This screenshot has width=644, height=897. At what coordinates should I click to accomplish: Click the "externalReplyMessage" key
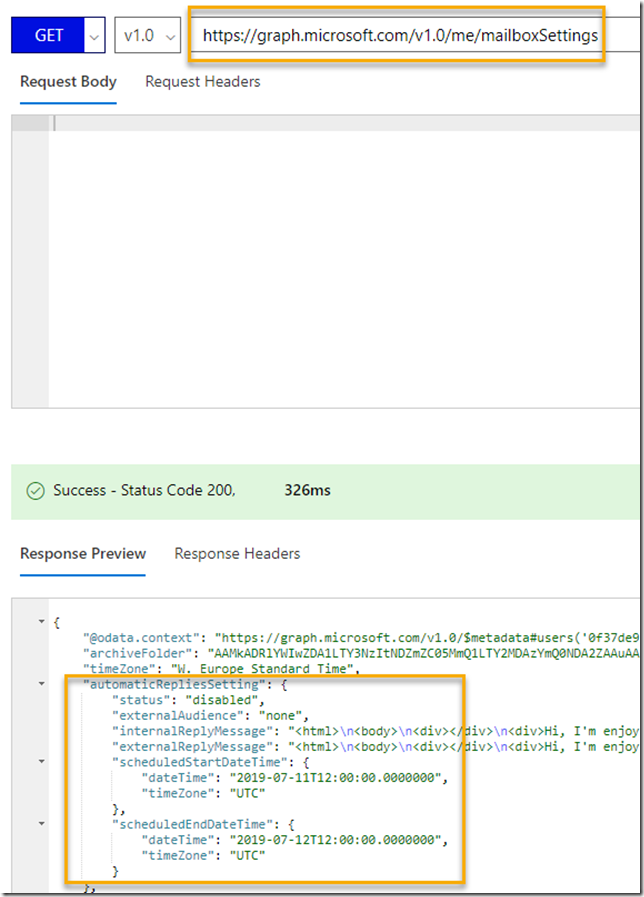click(x=193, y=747)
